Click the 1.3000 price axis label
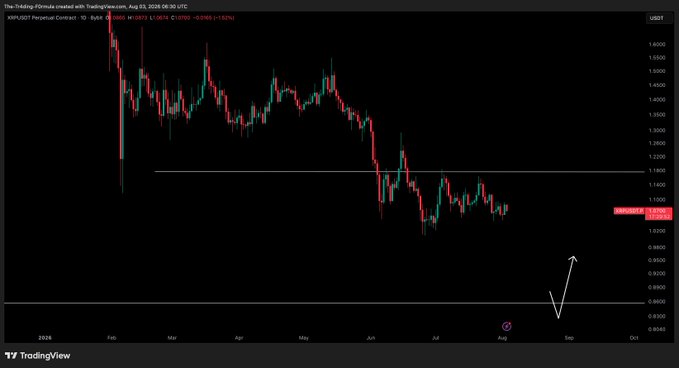 coord(657,130)
